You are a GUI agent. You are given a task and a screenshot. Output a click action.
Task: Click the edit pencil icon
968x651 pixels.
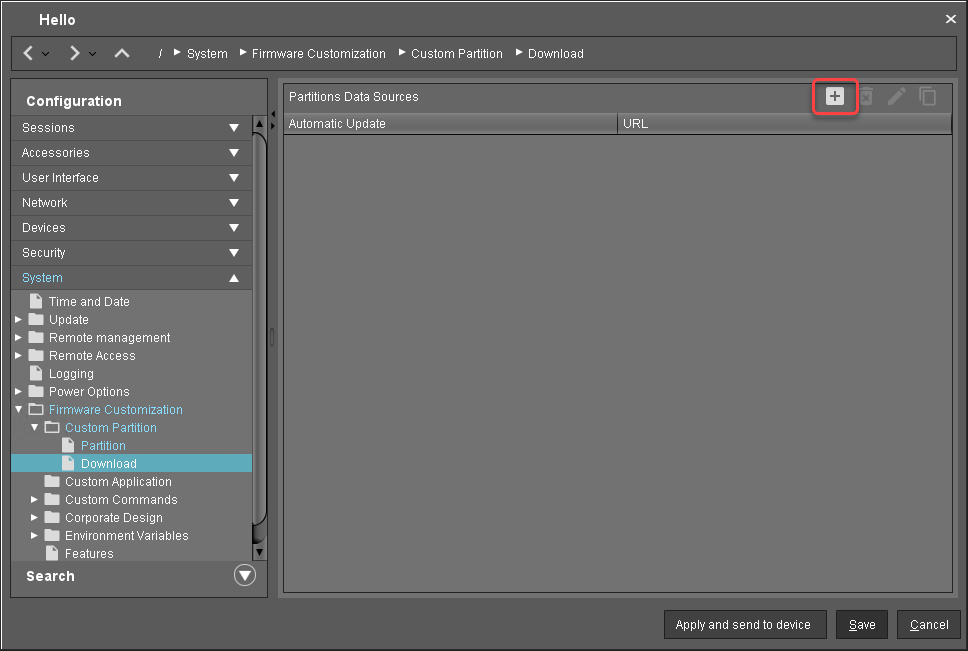897,96
